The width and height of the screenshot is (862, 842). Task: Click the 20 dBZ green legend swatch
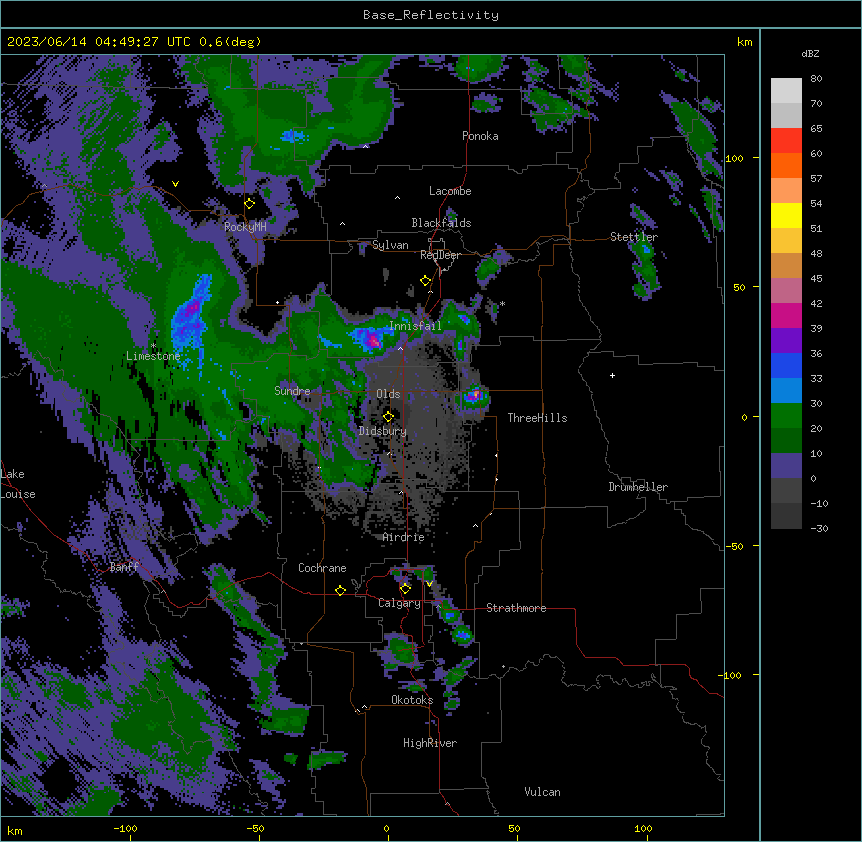[787, 440]
